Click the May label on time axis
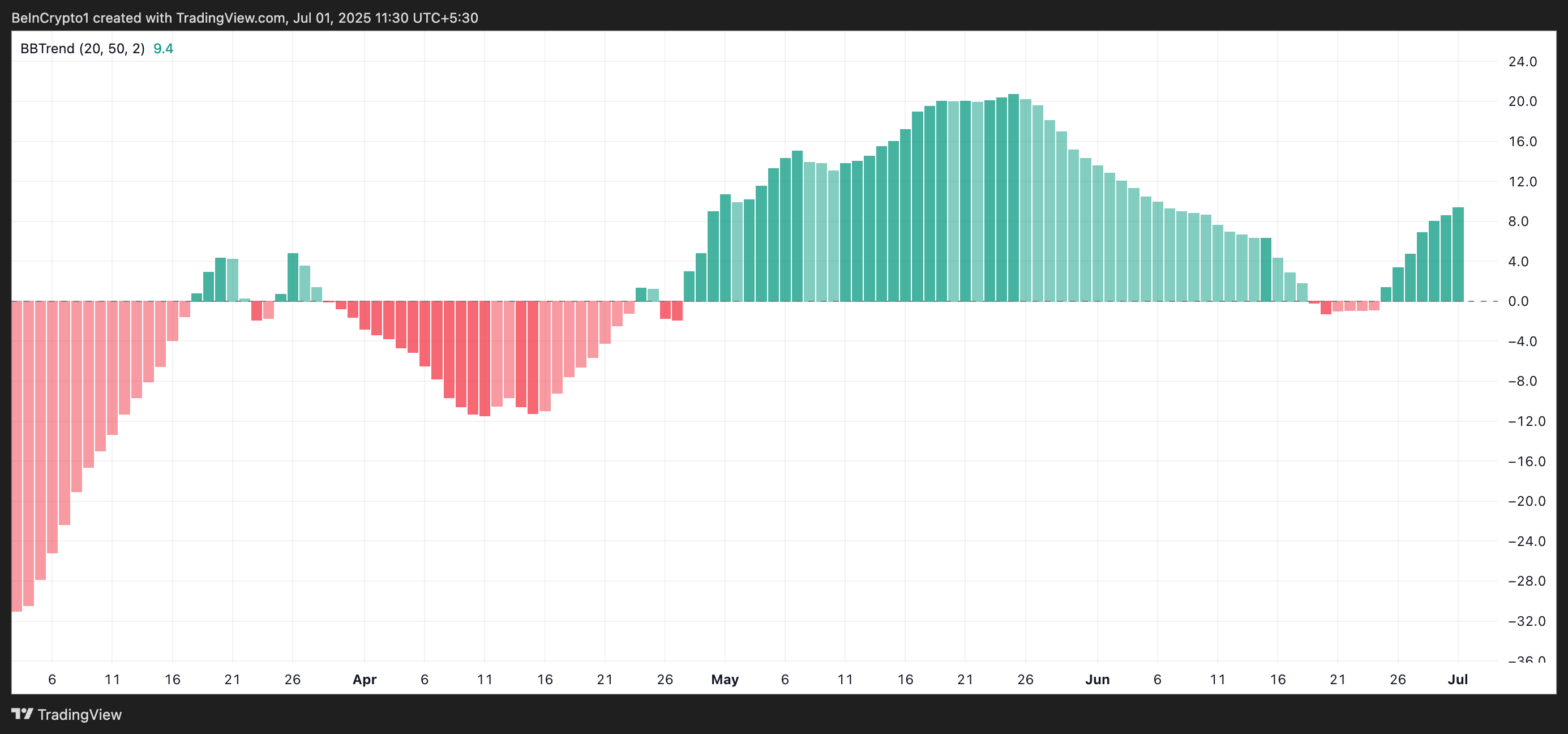 (725, 679)
